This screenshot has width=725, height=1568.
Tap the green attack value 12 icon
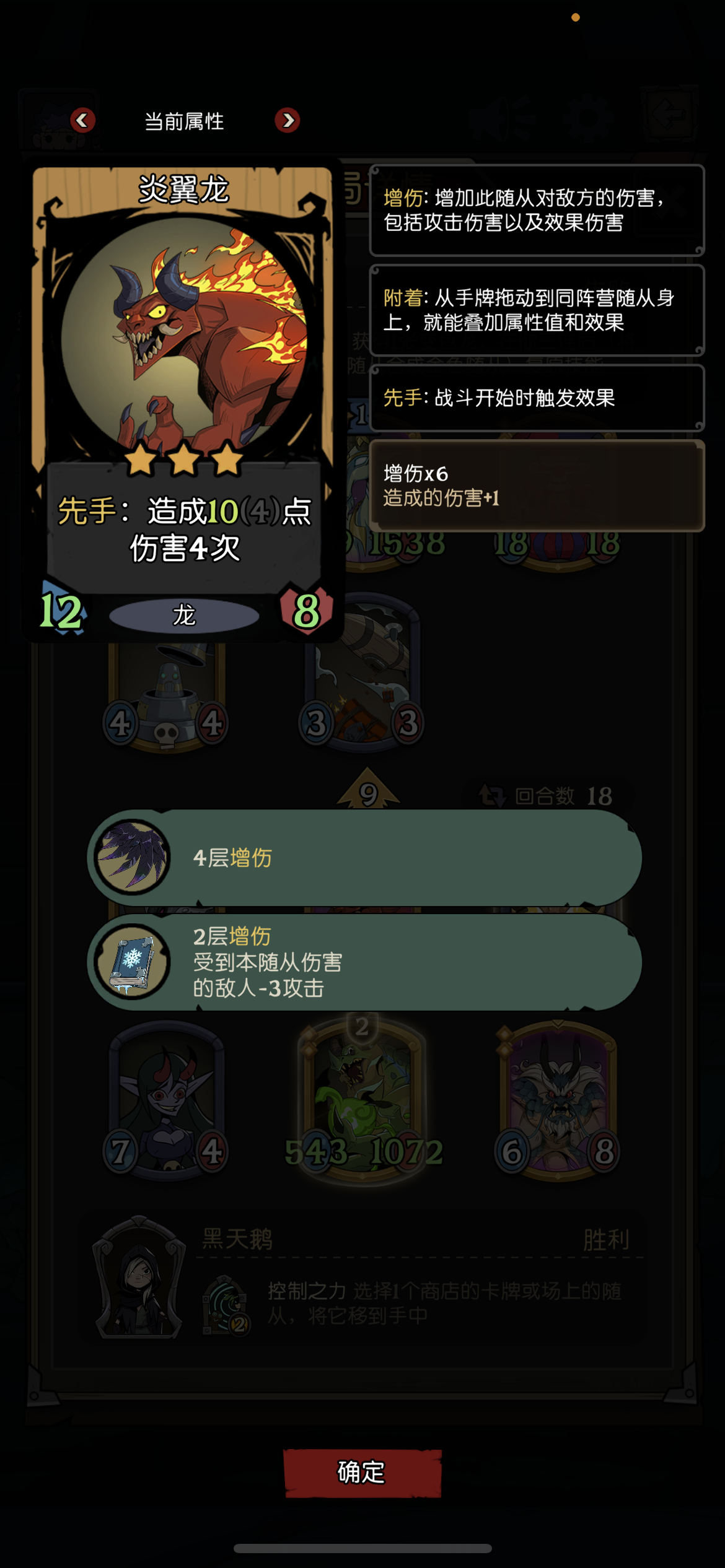click(61, 611)
